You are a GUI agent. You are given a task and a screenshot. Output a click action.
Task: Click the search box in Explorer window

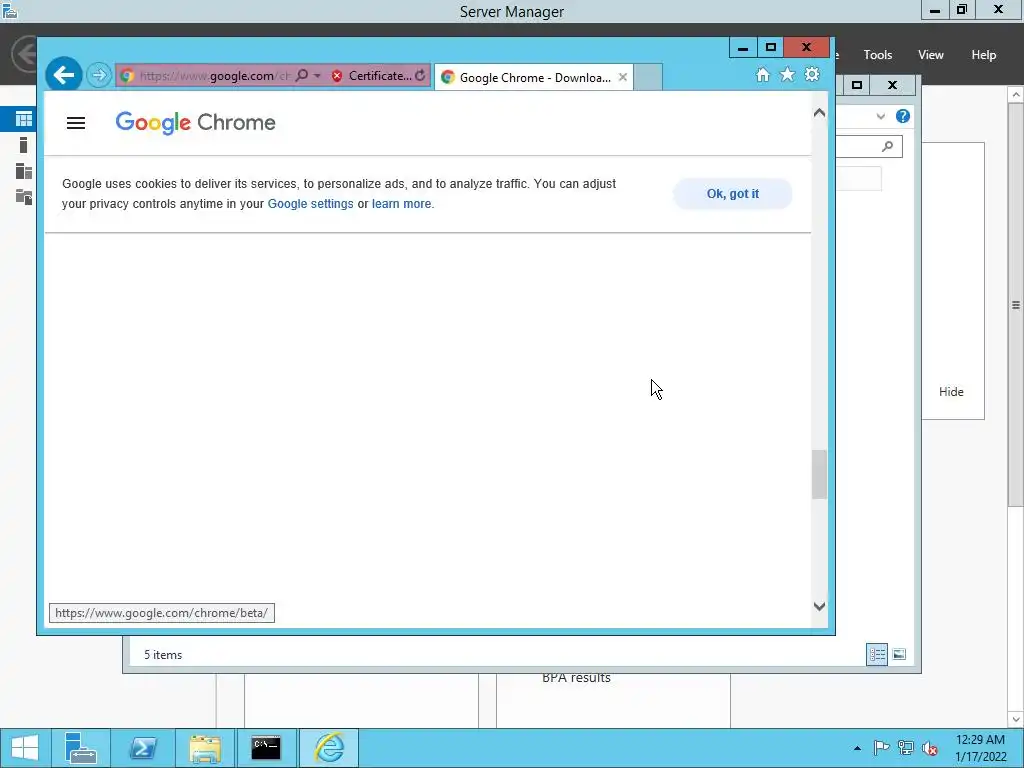pos(869,146)
